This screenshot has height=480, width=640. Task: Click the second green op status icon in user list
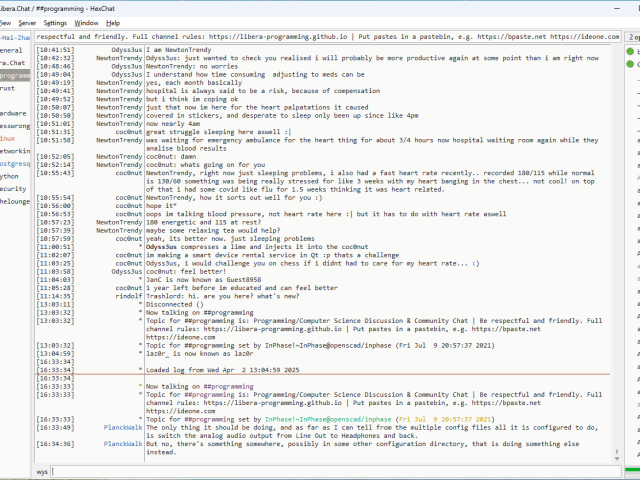[x=631, y=62]
